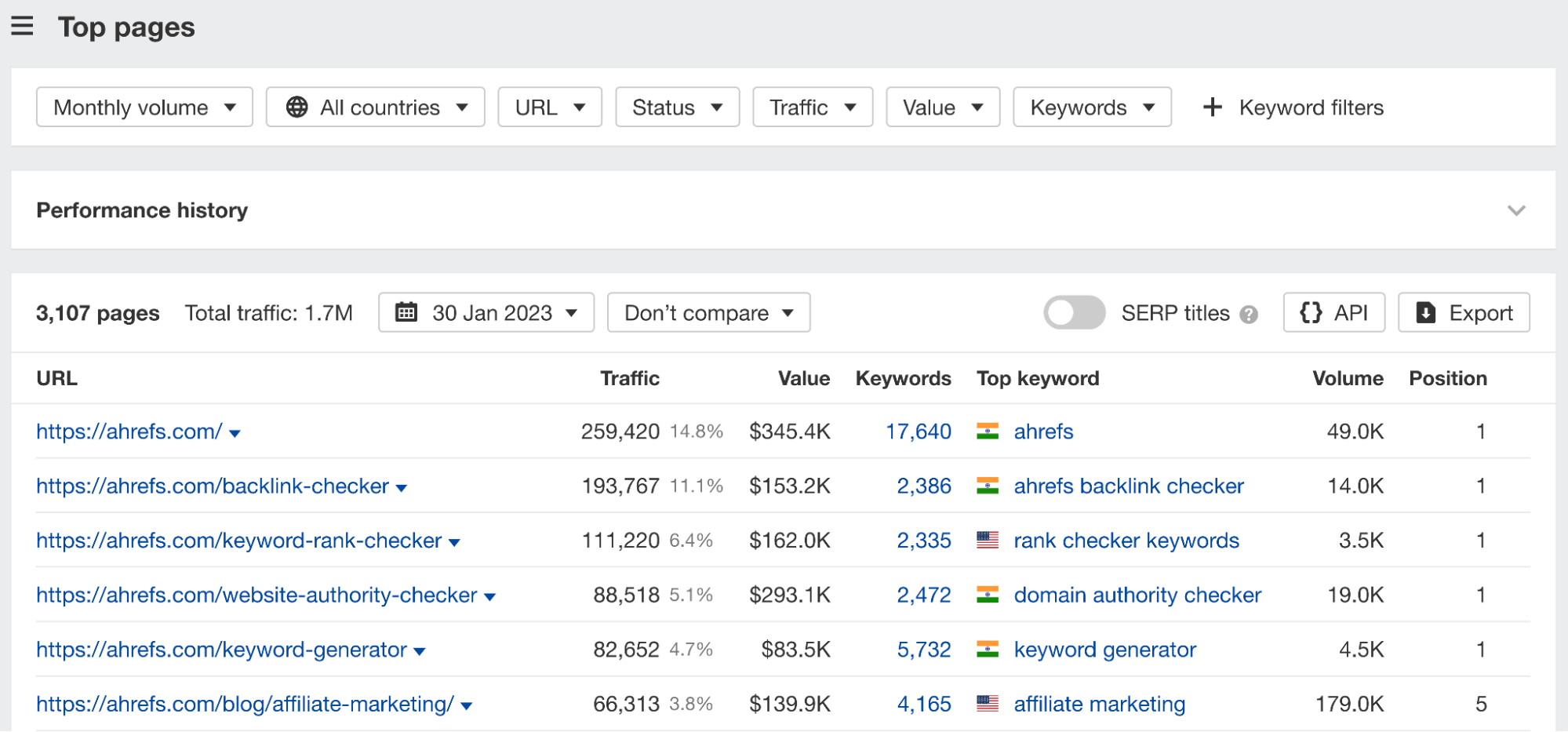Viewport: 1568px width, 732px height.
Task: Click the 4,165 keywords count
Action: pyautogui.click(x=924, y=705)
